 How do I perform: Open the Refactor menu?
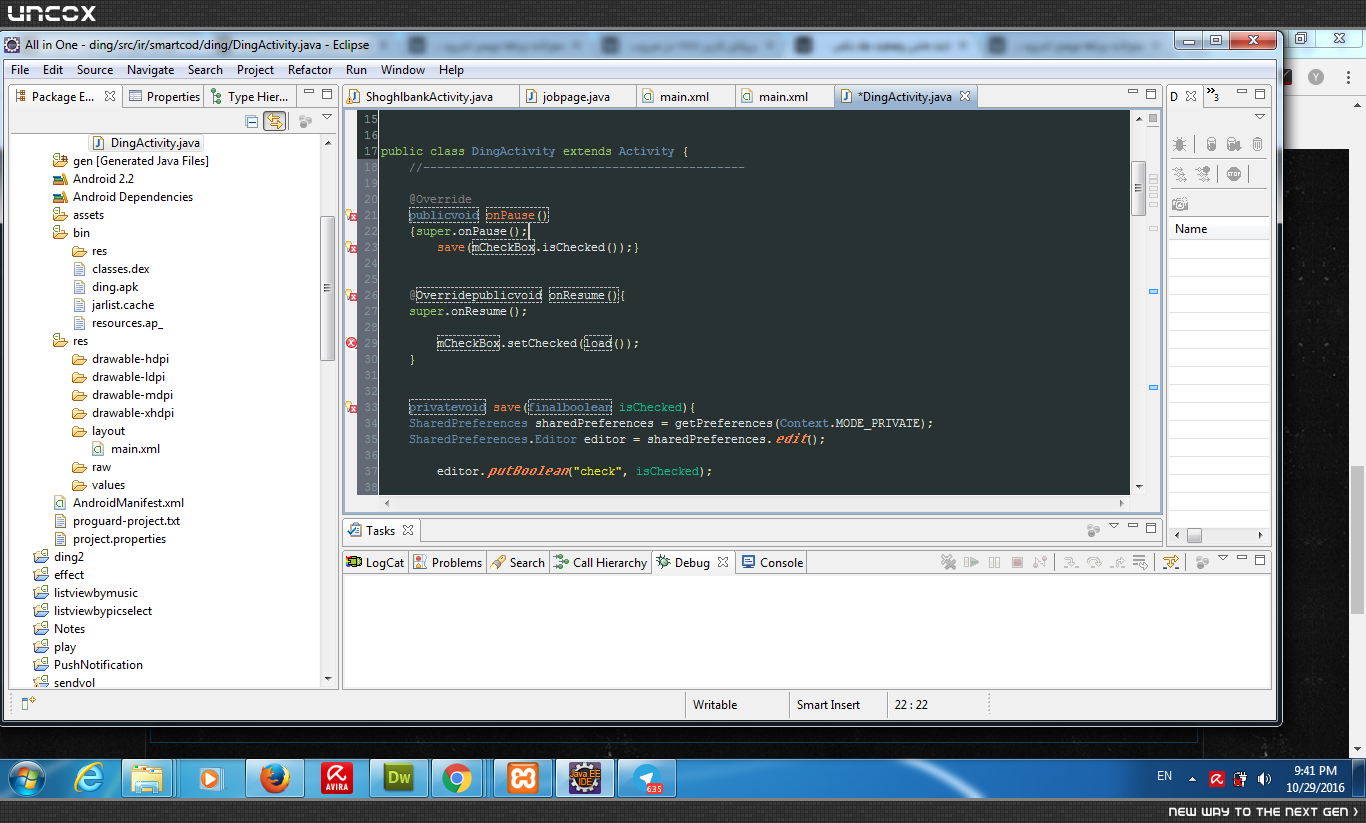310,70
